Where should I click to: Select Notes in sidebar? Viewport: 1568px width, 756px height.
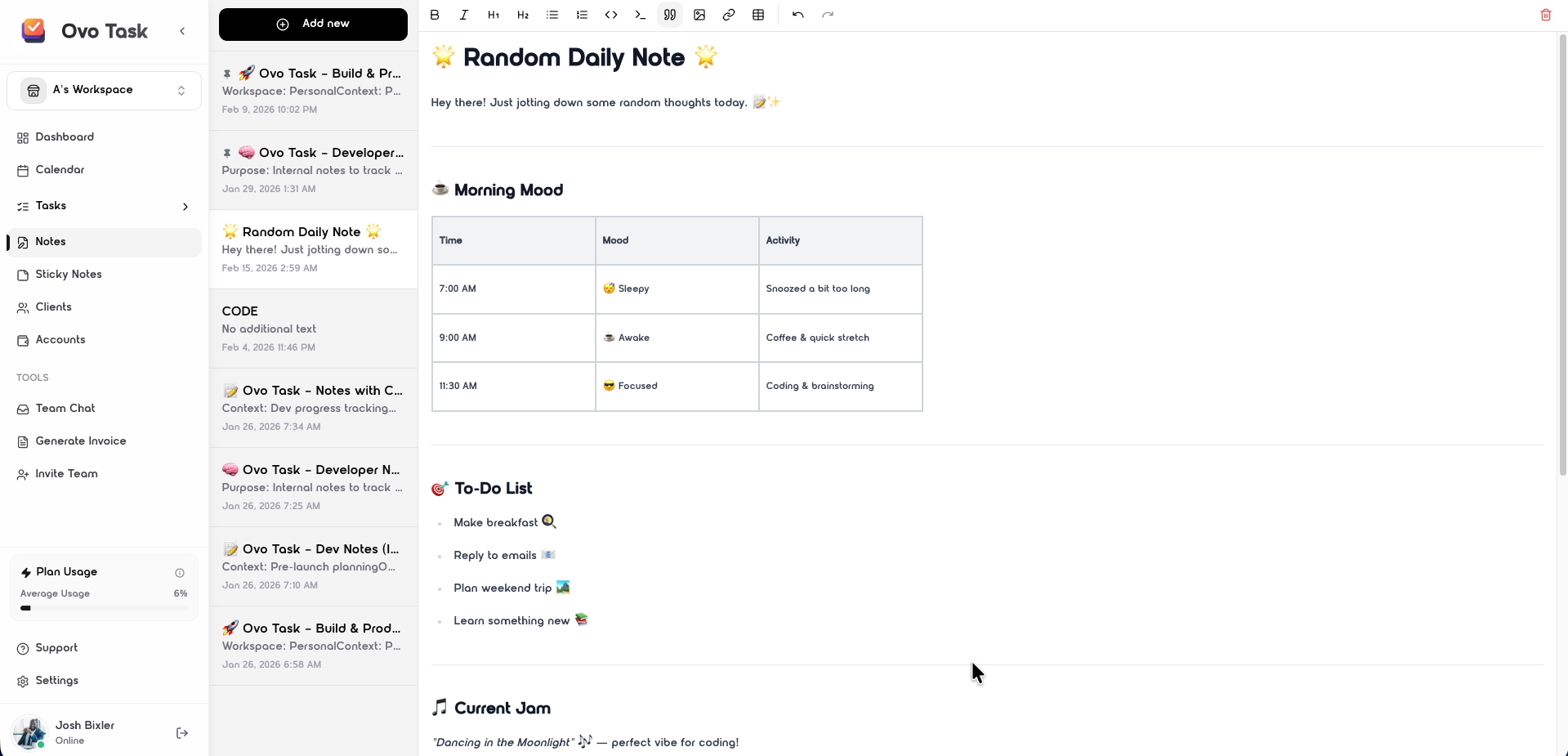(104, 242)
